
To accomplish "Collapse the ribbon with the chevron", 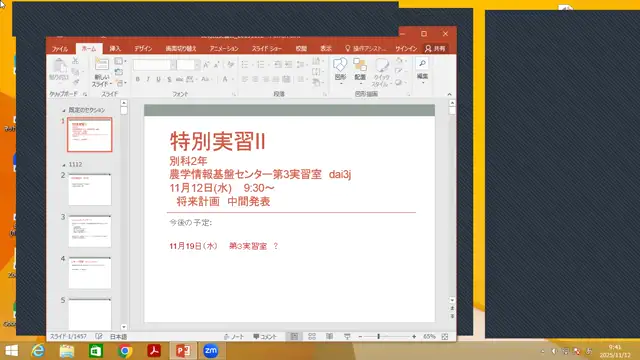I will [449, 94].
